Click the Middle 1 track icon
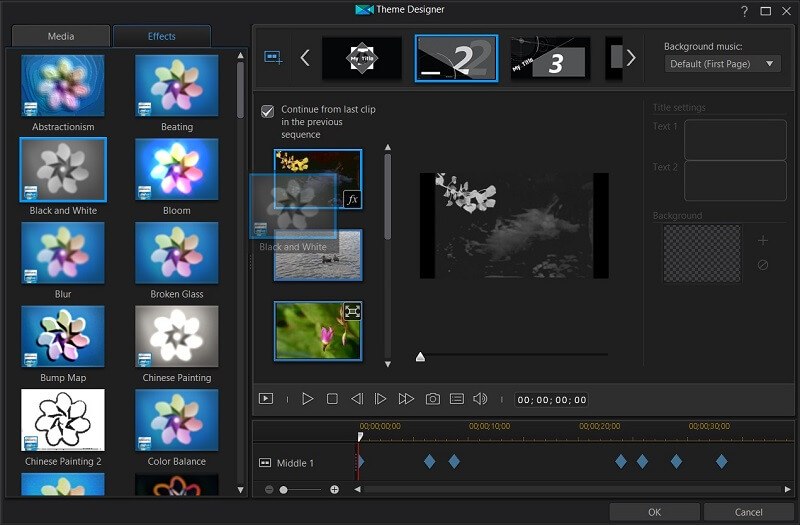 click(x=265, y=463)
